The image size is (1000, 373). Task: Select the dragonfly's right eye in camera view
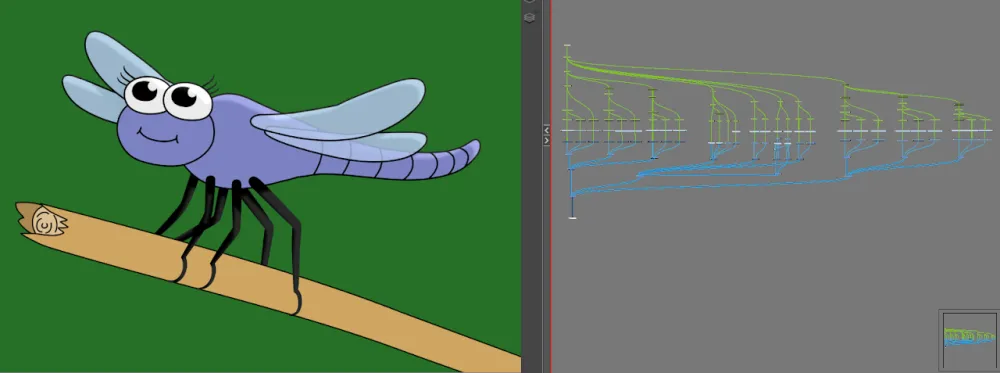(188, 101)
